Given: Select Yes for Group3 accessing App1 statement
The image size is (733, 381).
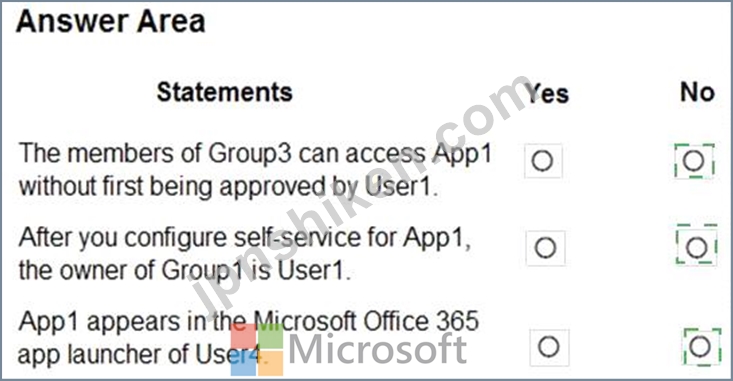Looking at the screenshot, I should click(x=543, y=161).
